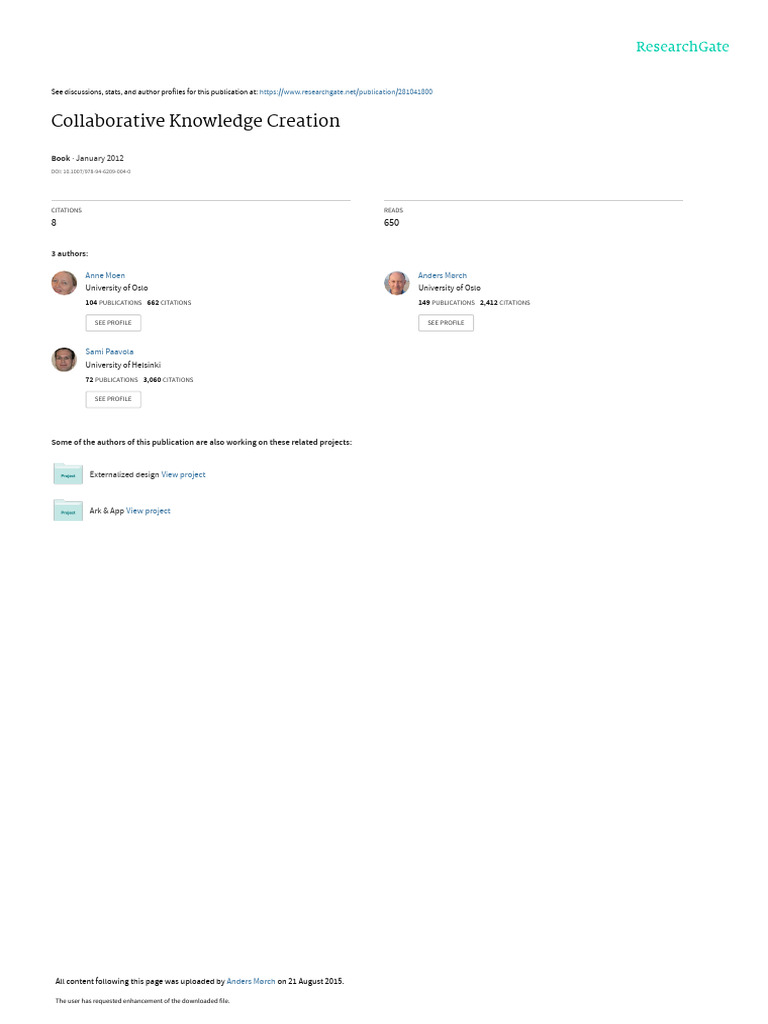Click the reads count of 650

(x=391, y=223)
